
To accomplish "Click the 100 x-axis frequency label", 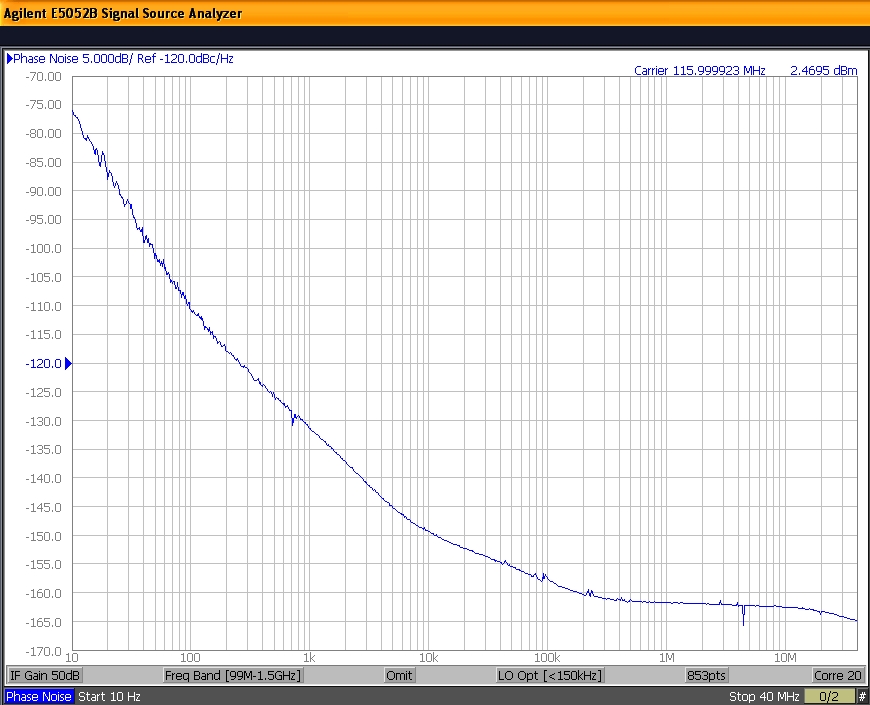I will 190,658.
